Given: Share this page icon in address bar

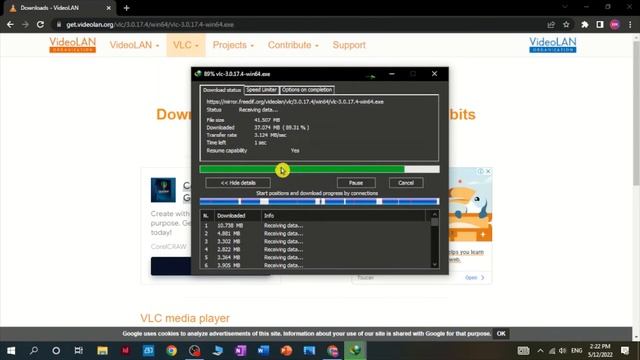Looking at the screenshot, I should [x=551, y=24].
